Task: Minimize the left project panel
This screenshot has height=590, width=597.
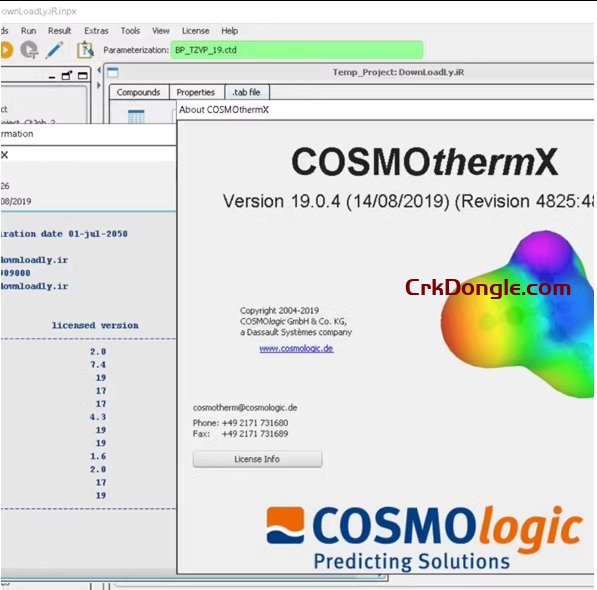Action: (52, 77)
